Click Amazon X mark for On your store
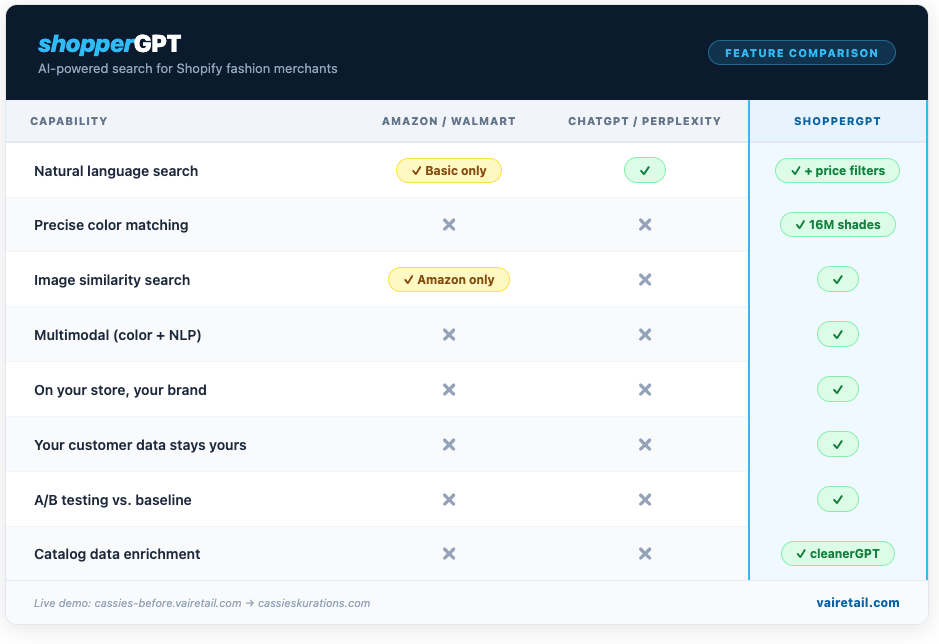 pos(449,389)
